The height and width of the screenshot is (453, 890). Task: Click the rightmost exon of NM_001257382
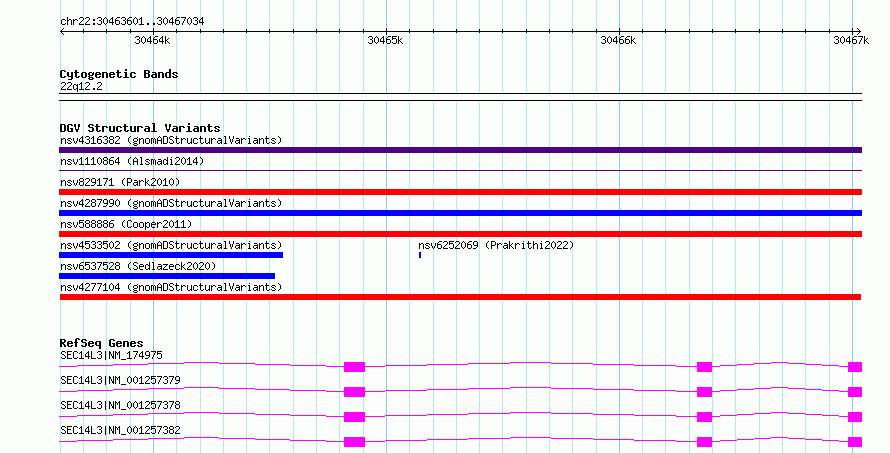click(x=855, y=442)
